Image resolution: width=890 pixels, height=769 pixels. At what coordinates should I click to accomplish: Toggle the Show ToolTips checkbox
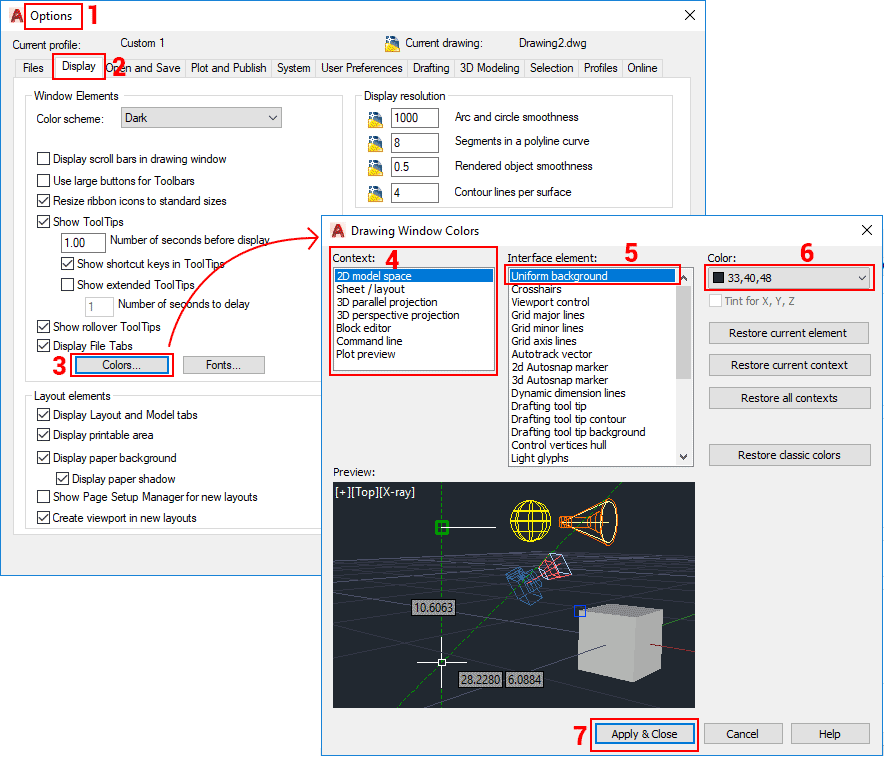(x=43, y=221)
